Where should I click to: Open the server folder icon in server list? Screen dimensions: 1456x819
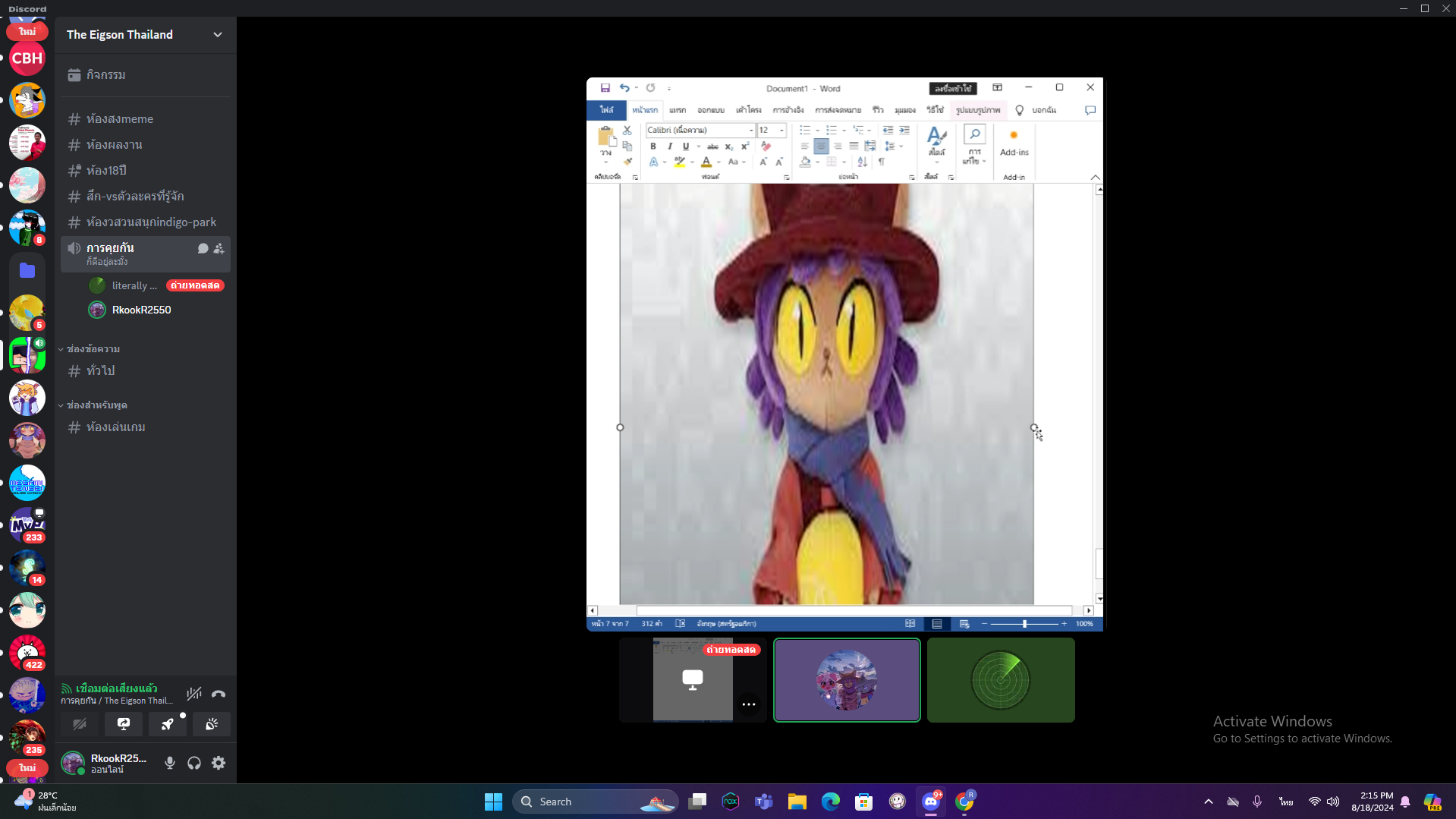pos(27,270)
